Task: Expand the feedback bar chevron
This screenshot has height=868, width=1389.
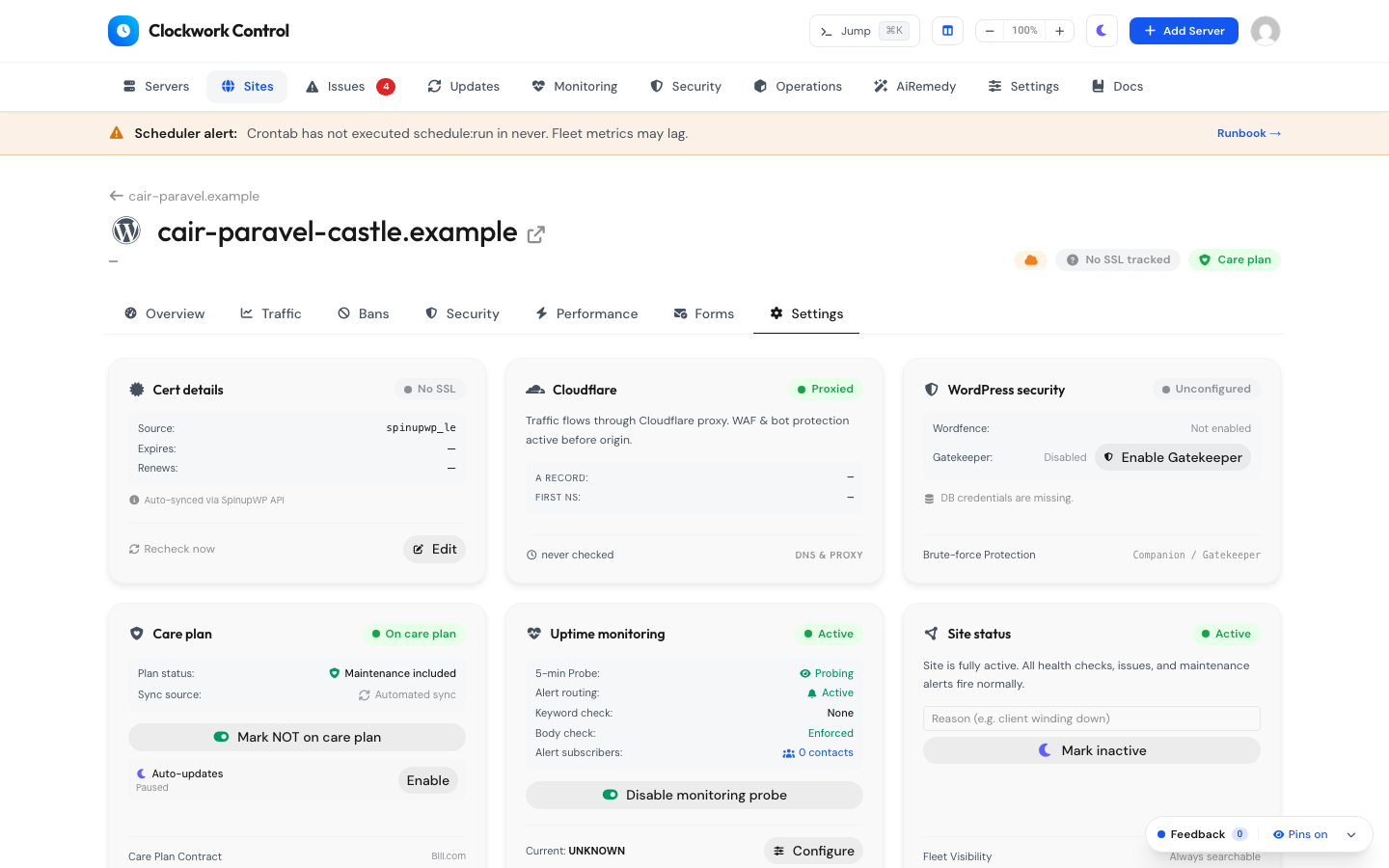Action: tap(1351, 834)
